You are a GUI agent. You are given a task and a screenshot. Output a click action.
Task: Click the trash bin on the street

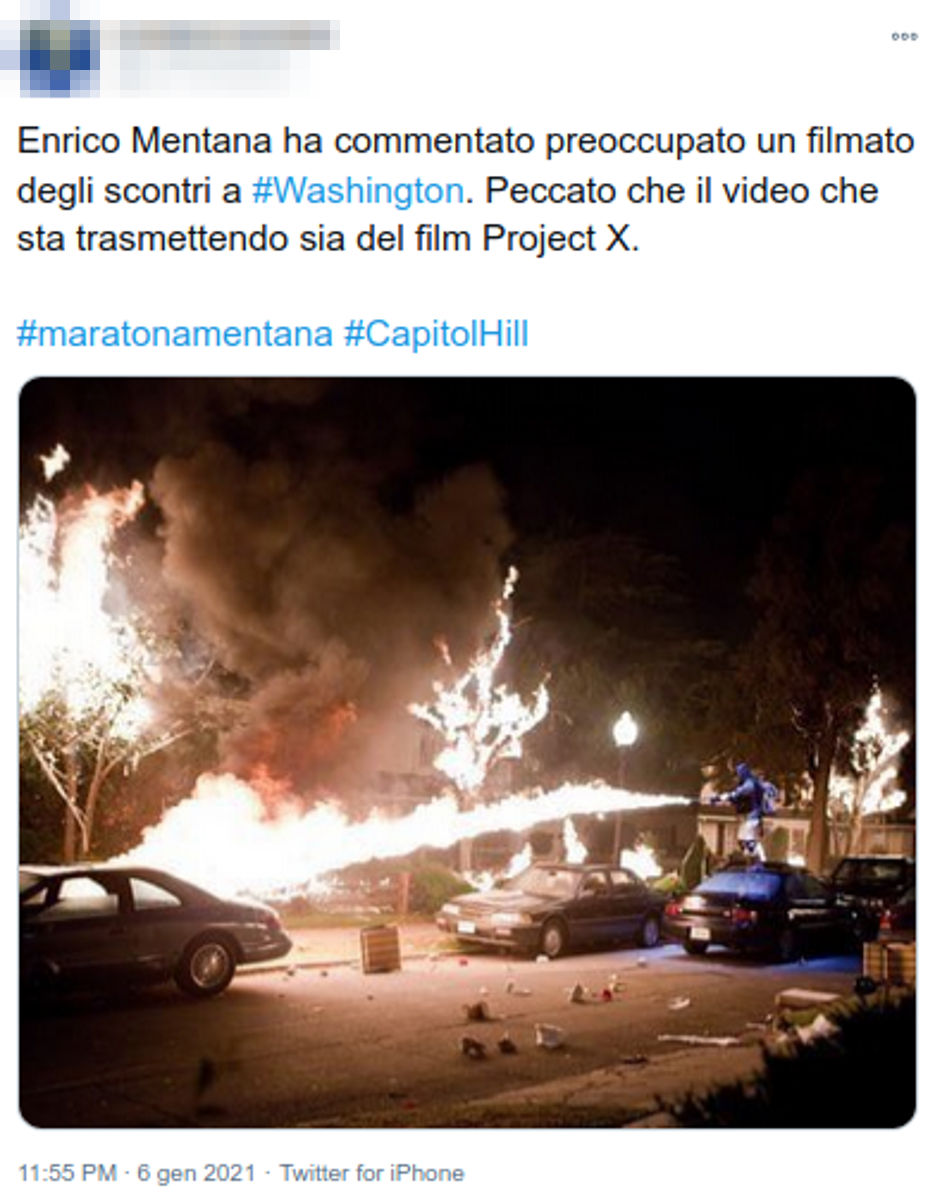380,948
